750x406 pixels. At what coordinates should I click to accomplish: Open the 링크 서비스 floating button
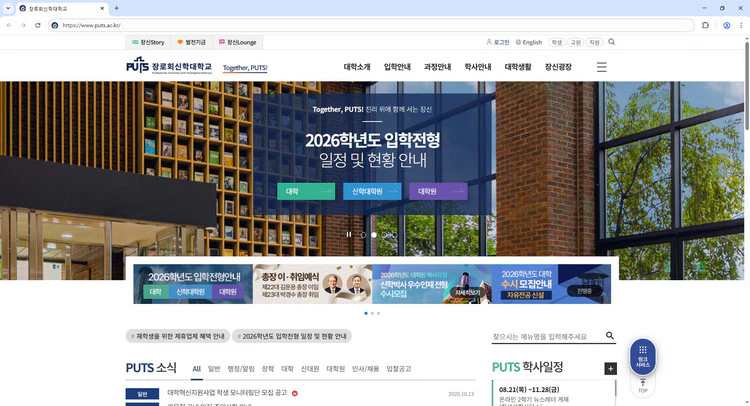[x=642, y=356]
